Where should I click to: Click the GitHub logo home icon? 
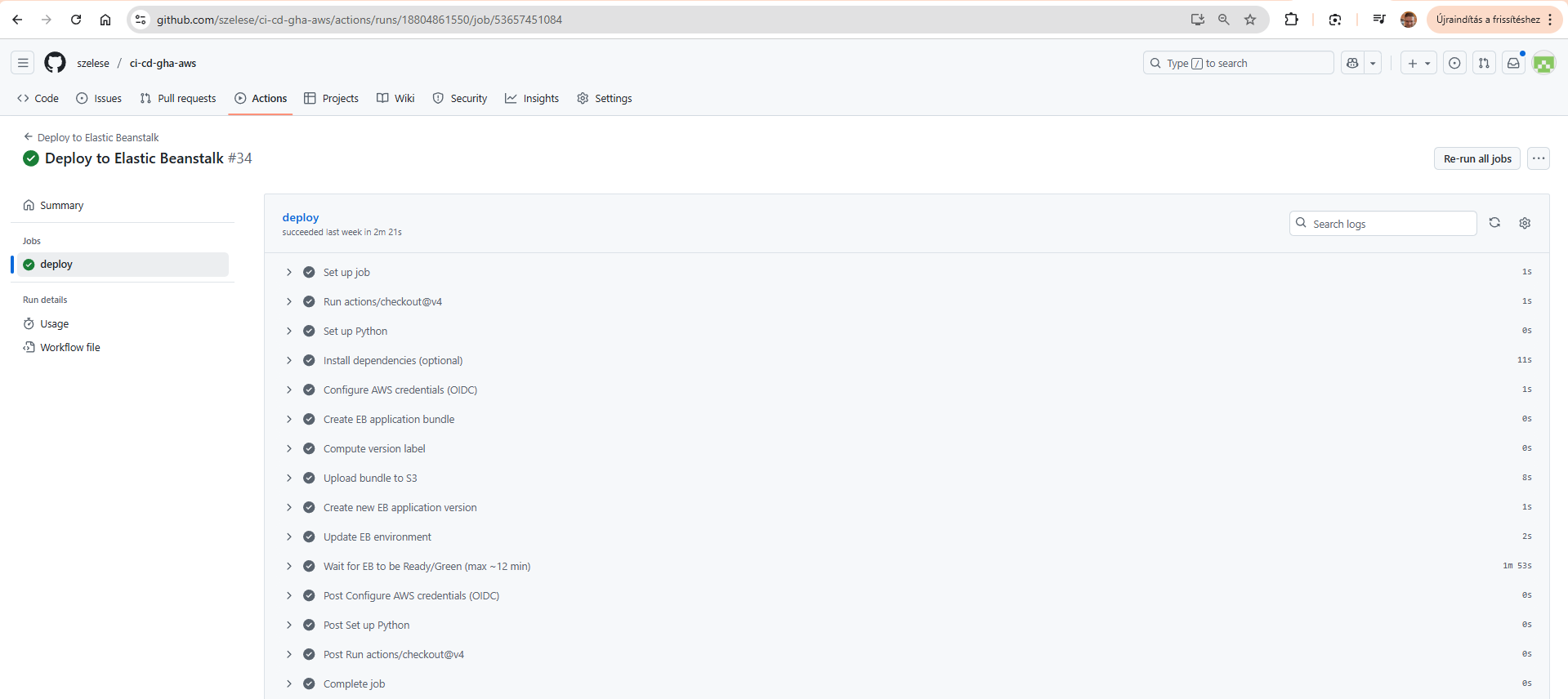pos(55,63)
